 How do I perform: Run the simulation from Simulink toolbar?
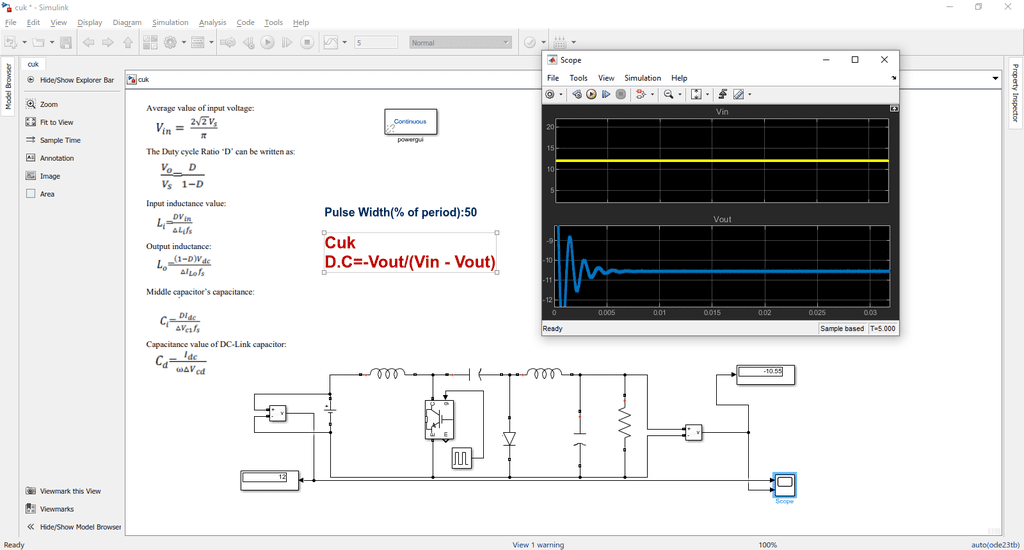(x=268, y=42)
